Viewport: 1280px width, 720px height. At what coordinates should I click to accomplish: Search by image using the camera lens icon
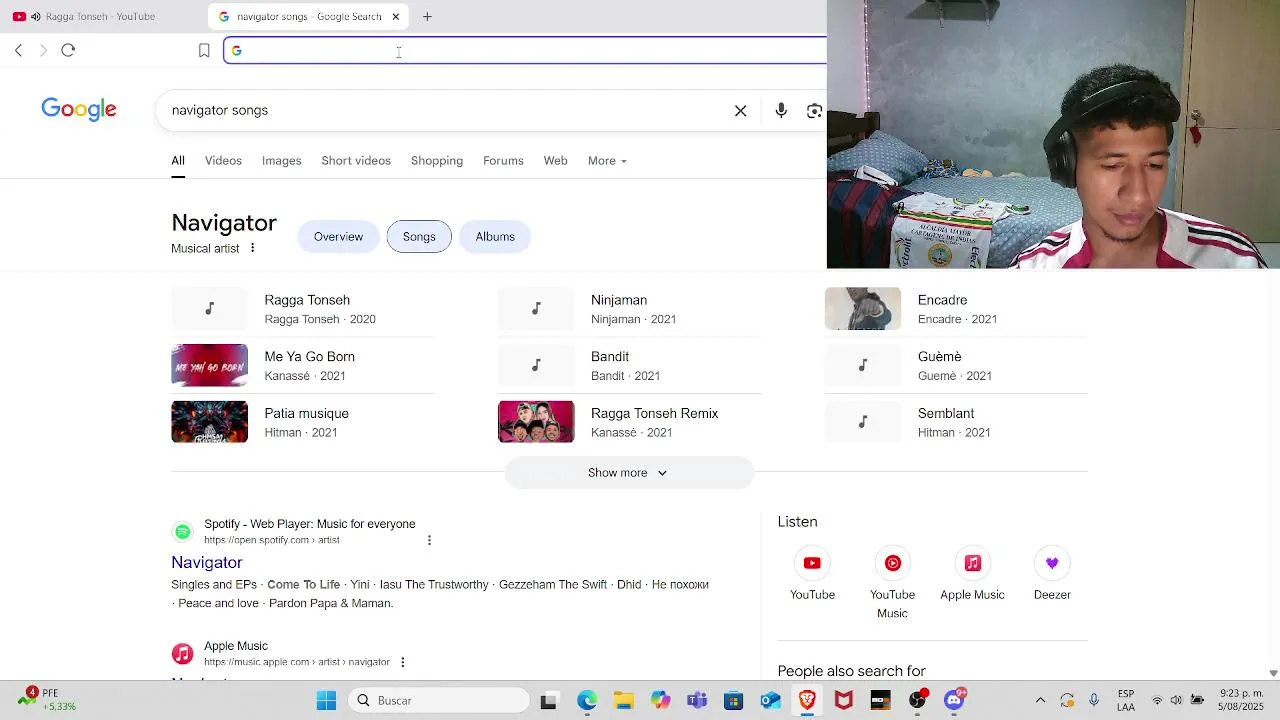point(814,111)
